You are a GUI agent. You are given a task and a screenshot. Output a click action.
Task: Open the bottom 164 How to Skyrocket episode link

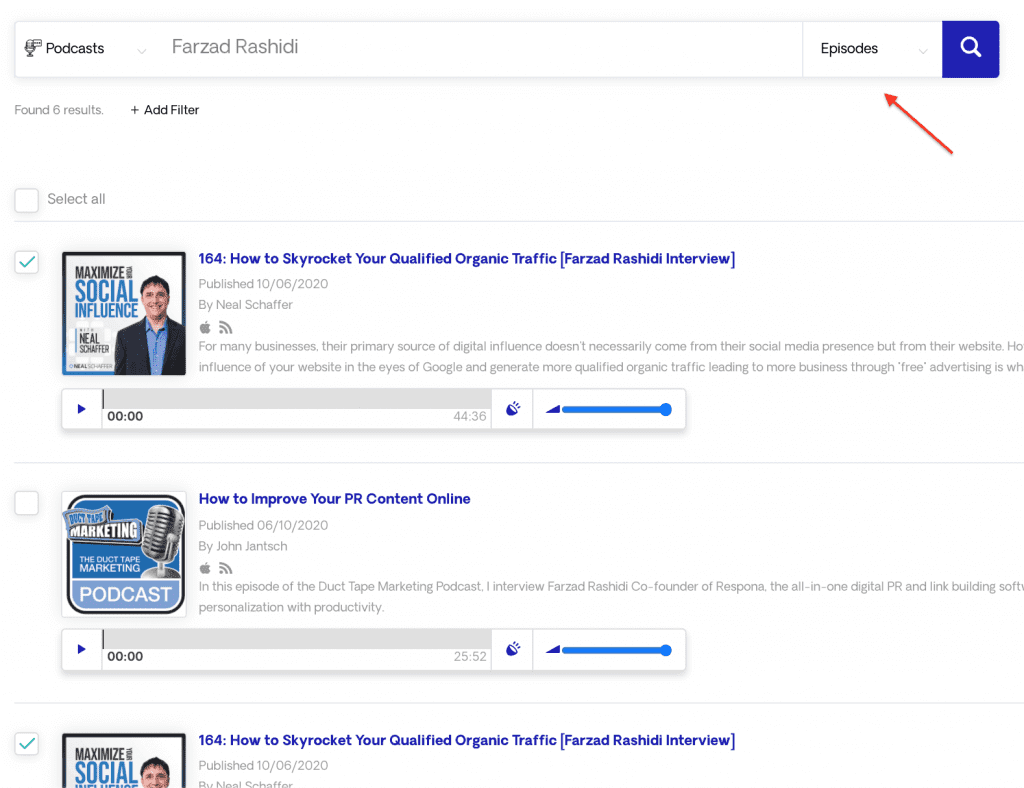coord(466,740)
